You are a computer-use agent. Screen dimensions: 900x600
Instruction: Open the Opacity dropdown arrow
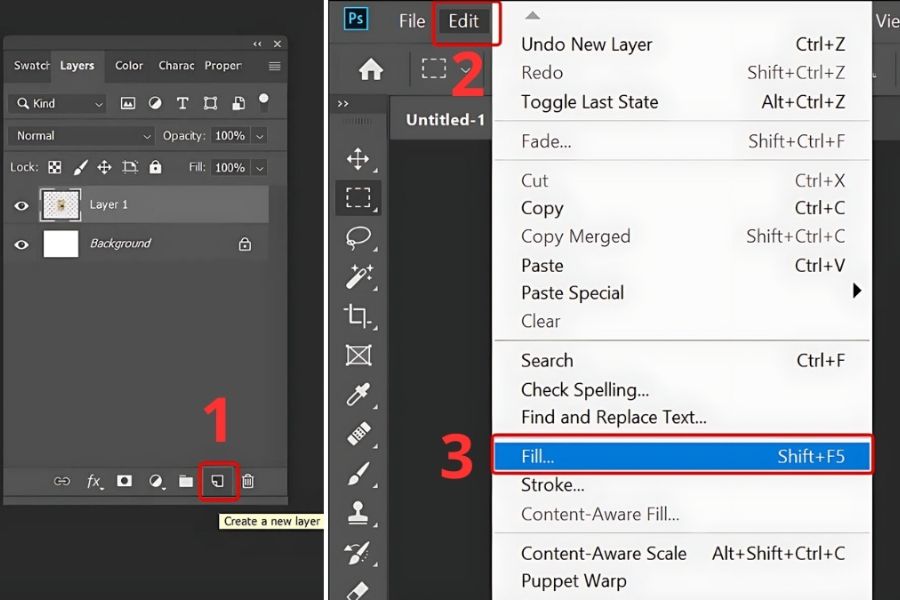pos(260,136)
